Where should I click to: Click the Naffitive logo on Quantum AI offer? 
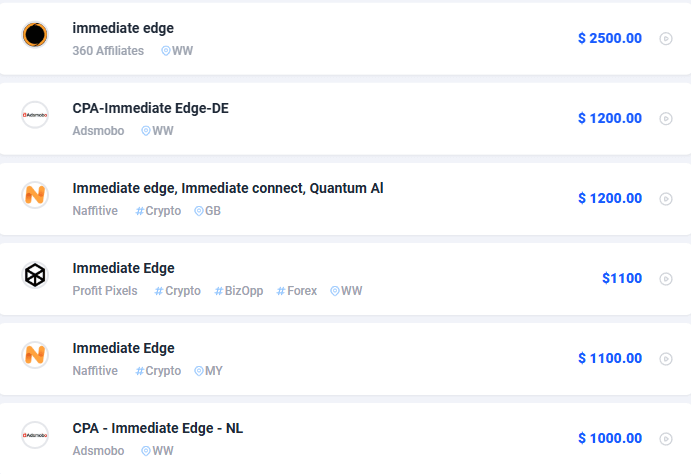(35, 195)
